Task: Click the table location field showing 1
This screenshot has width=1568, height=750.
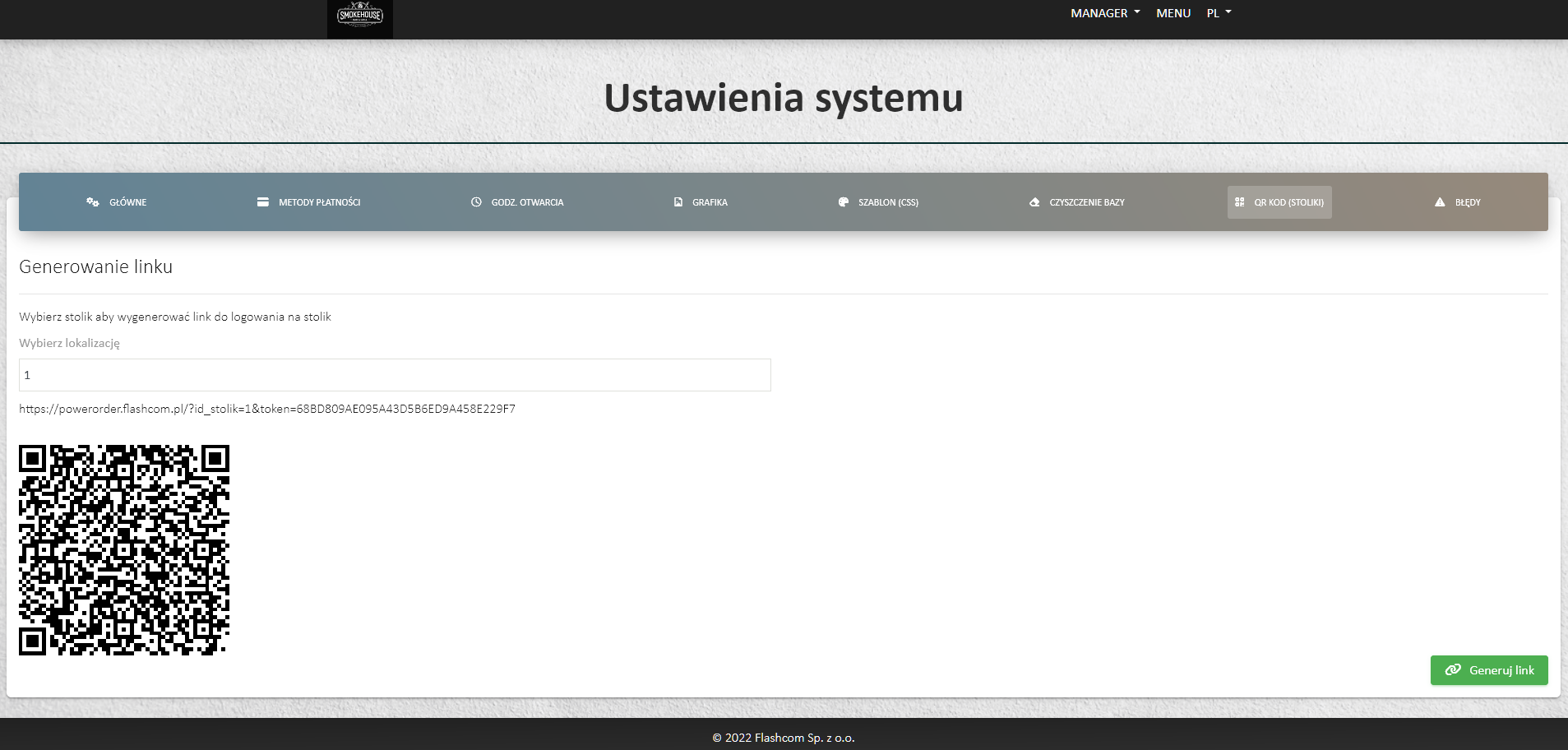Action: 395,375
